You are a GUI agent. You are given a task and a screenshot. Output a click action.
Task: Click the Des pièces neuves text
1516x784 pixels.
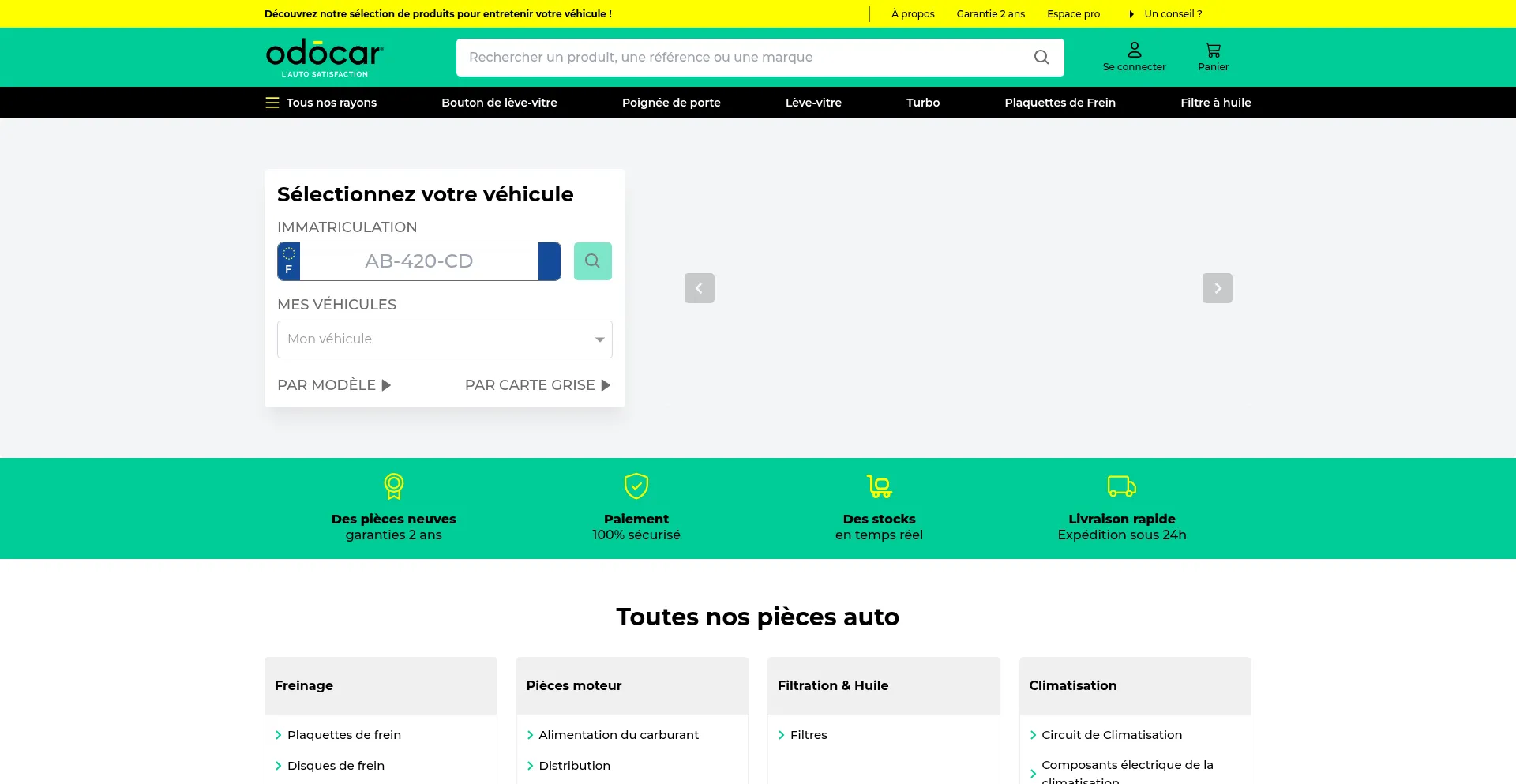394,520
